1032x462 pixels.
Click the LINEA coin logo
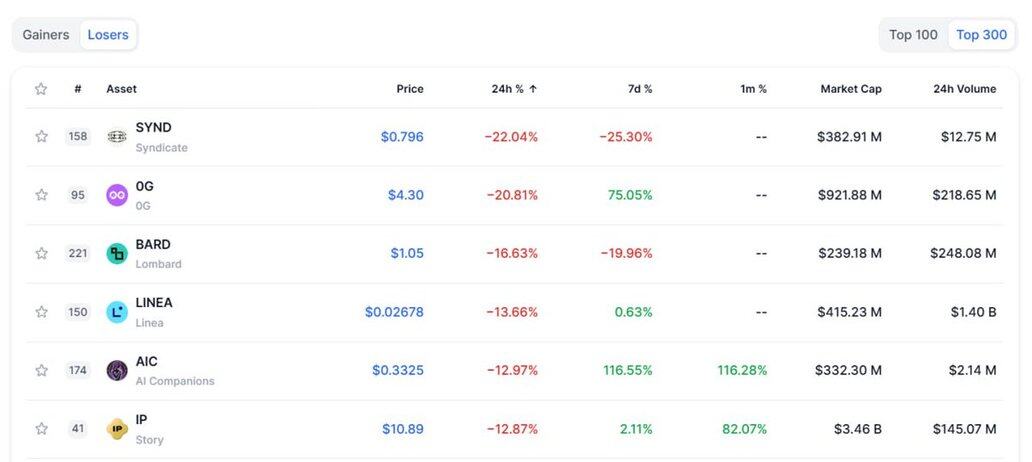(117, 312)
